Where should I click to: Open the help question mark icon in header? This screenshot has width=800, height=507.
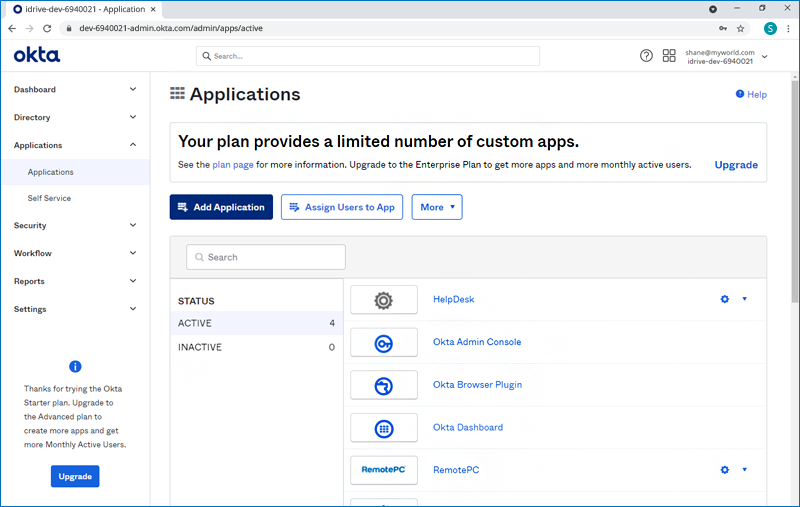click(646, 56)
